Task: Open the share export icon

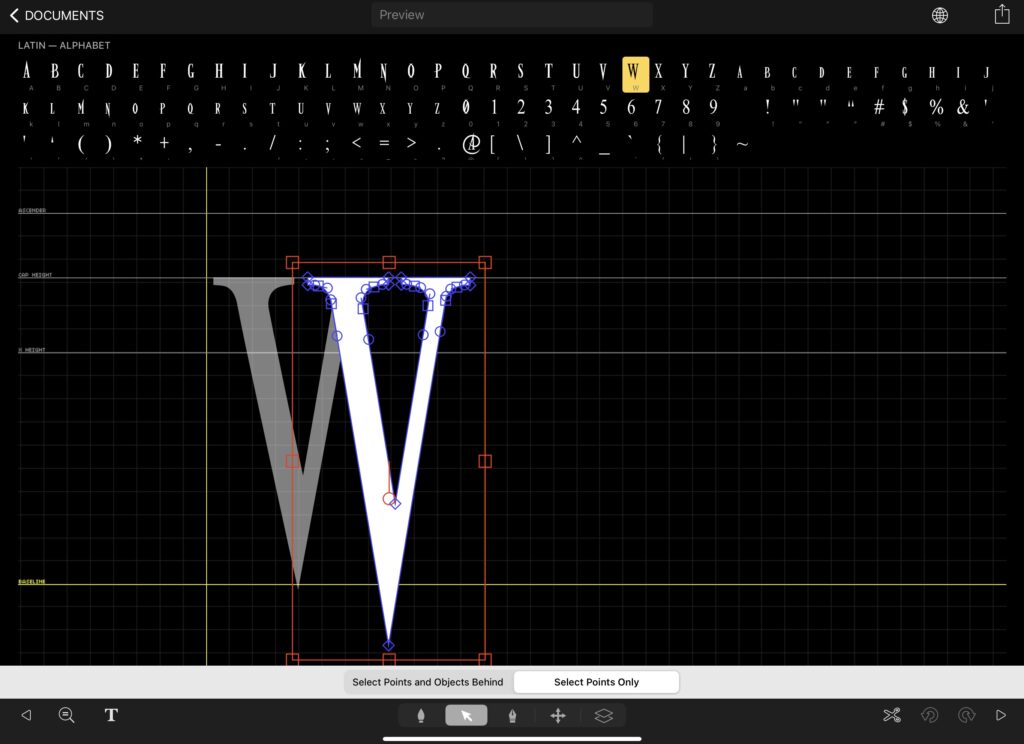Action: pyautogui.click(x=1001, y=15)
